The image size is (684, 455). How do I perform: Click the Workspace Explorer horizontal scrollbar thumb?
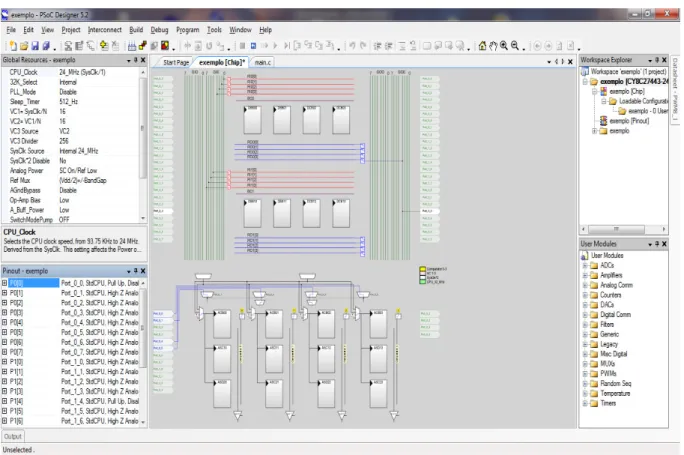[x=616, y=229]
